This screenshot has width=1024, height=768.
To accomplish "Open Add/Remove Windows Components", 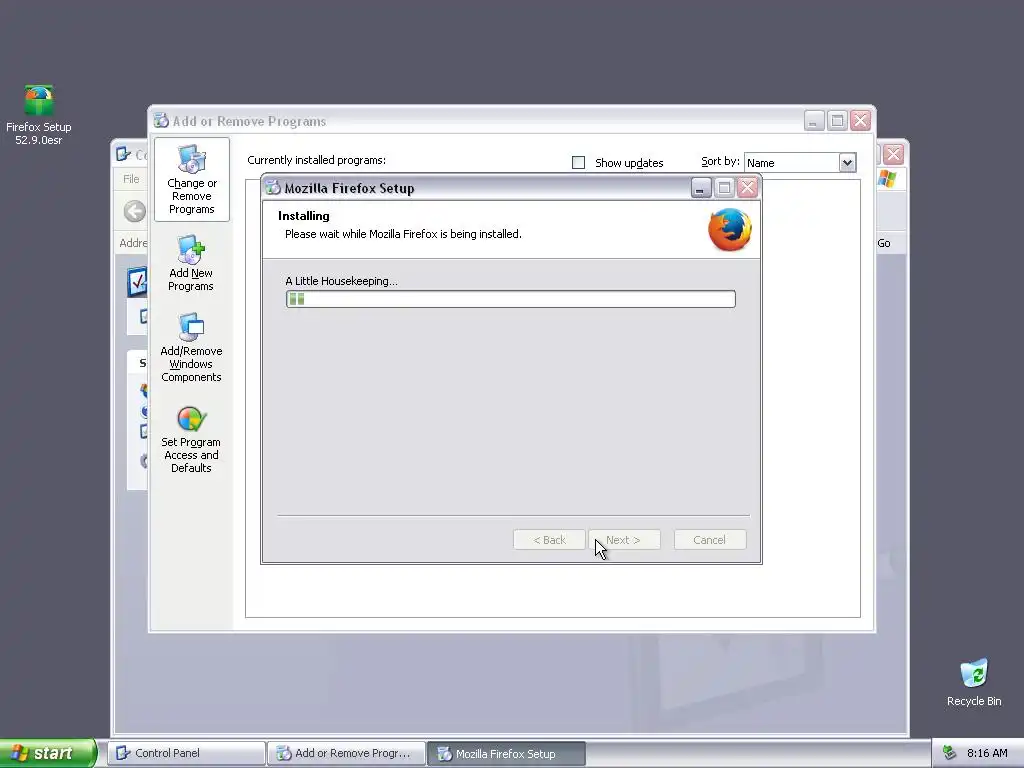I will (191, 347).
